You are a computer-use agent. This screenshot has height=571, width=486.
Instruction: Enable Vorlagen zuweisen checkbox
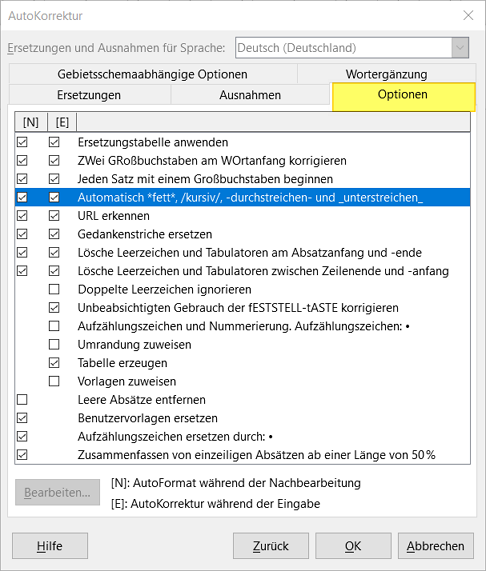click(54, 381)
